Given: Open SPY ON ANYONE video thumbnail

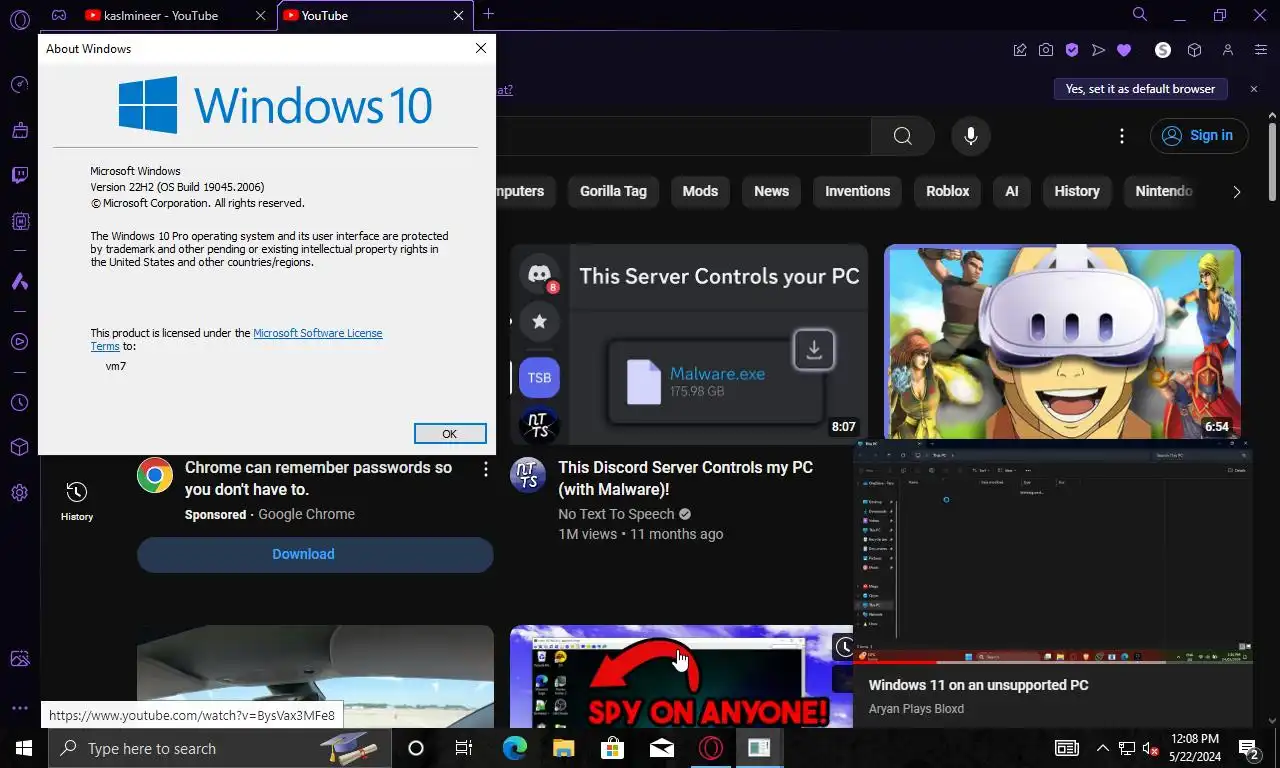Looking at the screenshot, I should point(681,676).
